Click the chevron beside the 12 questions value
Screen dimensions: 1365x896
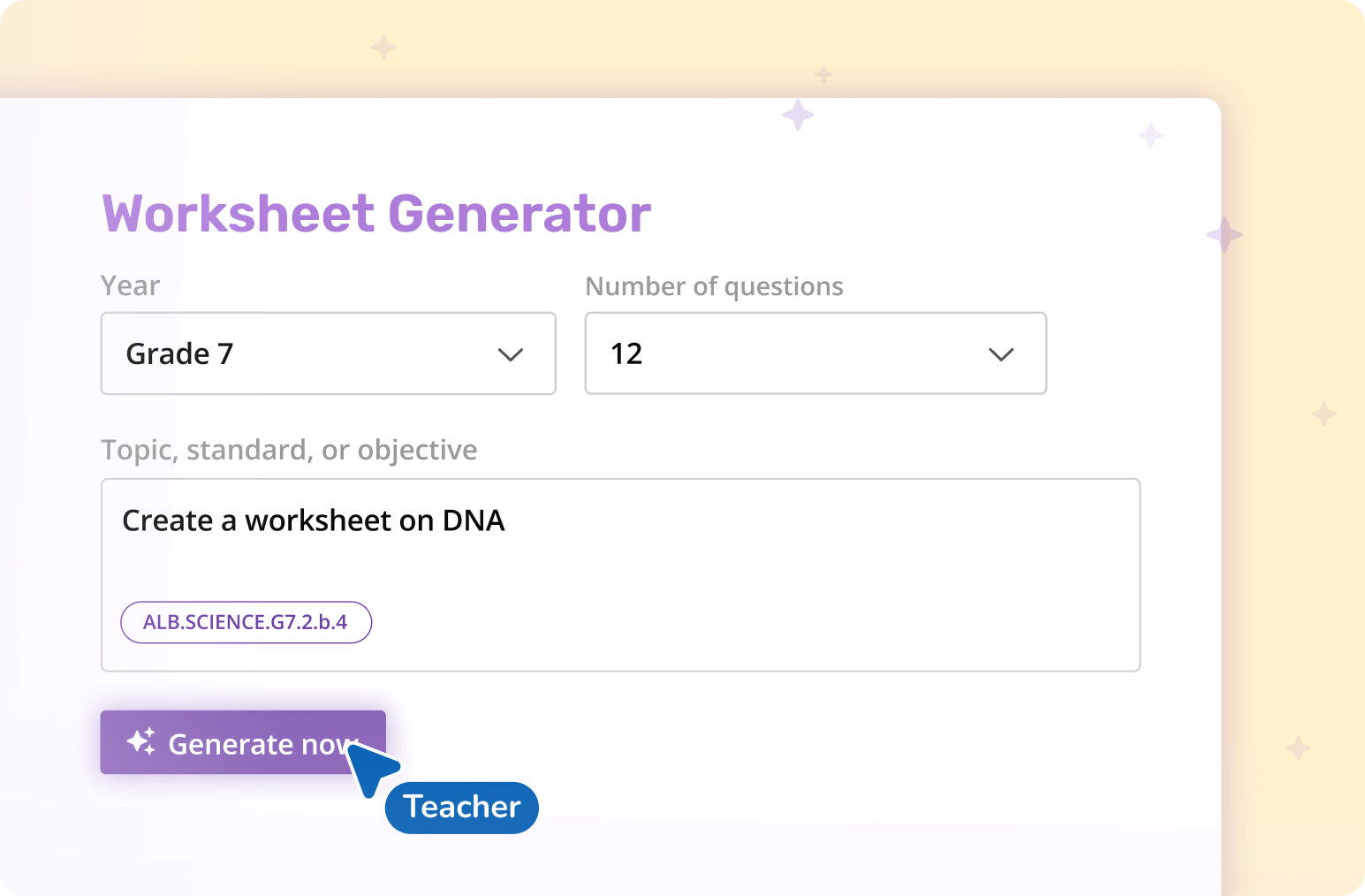[1000, 353]
